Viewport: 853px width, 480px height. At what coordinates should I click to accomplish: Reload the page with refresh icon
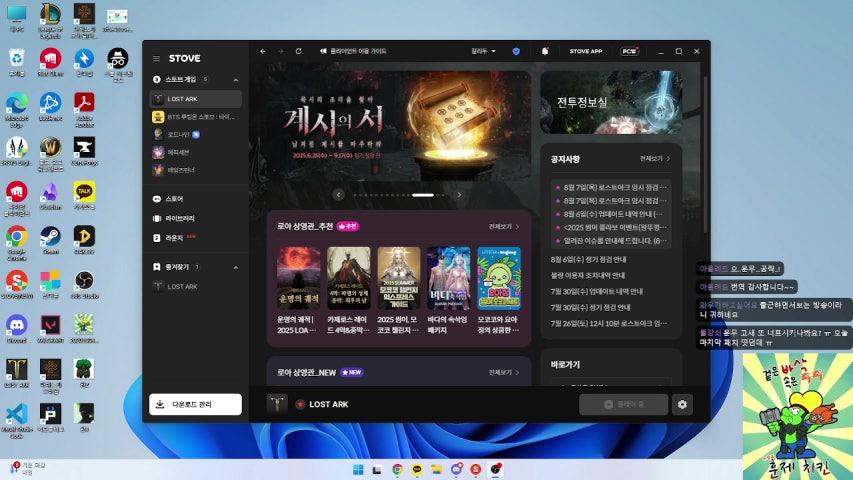[x=299, y=51]
